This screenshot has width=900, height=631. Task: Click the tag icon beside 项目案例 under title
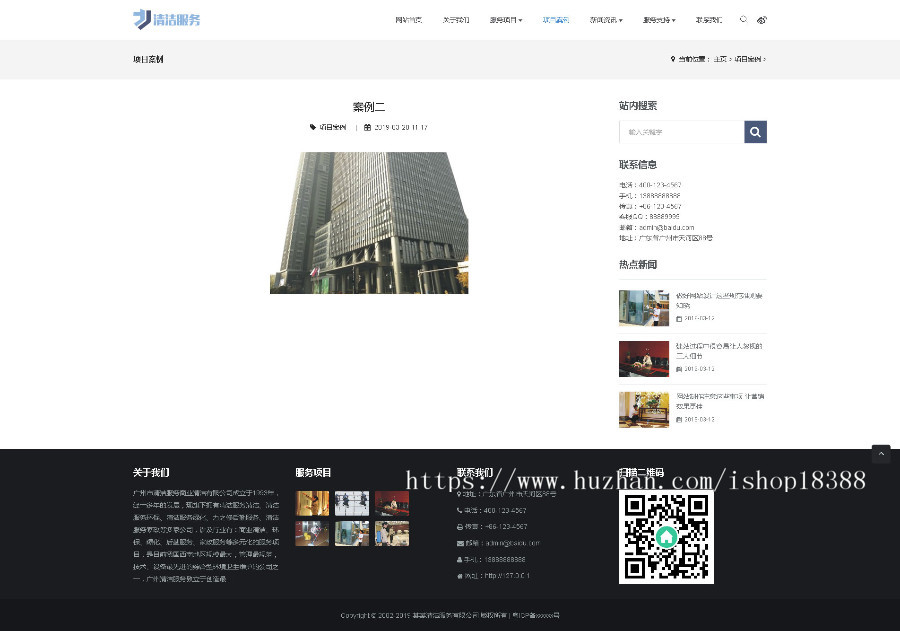(314, 127)
